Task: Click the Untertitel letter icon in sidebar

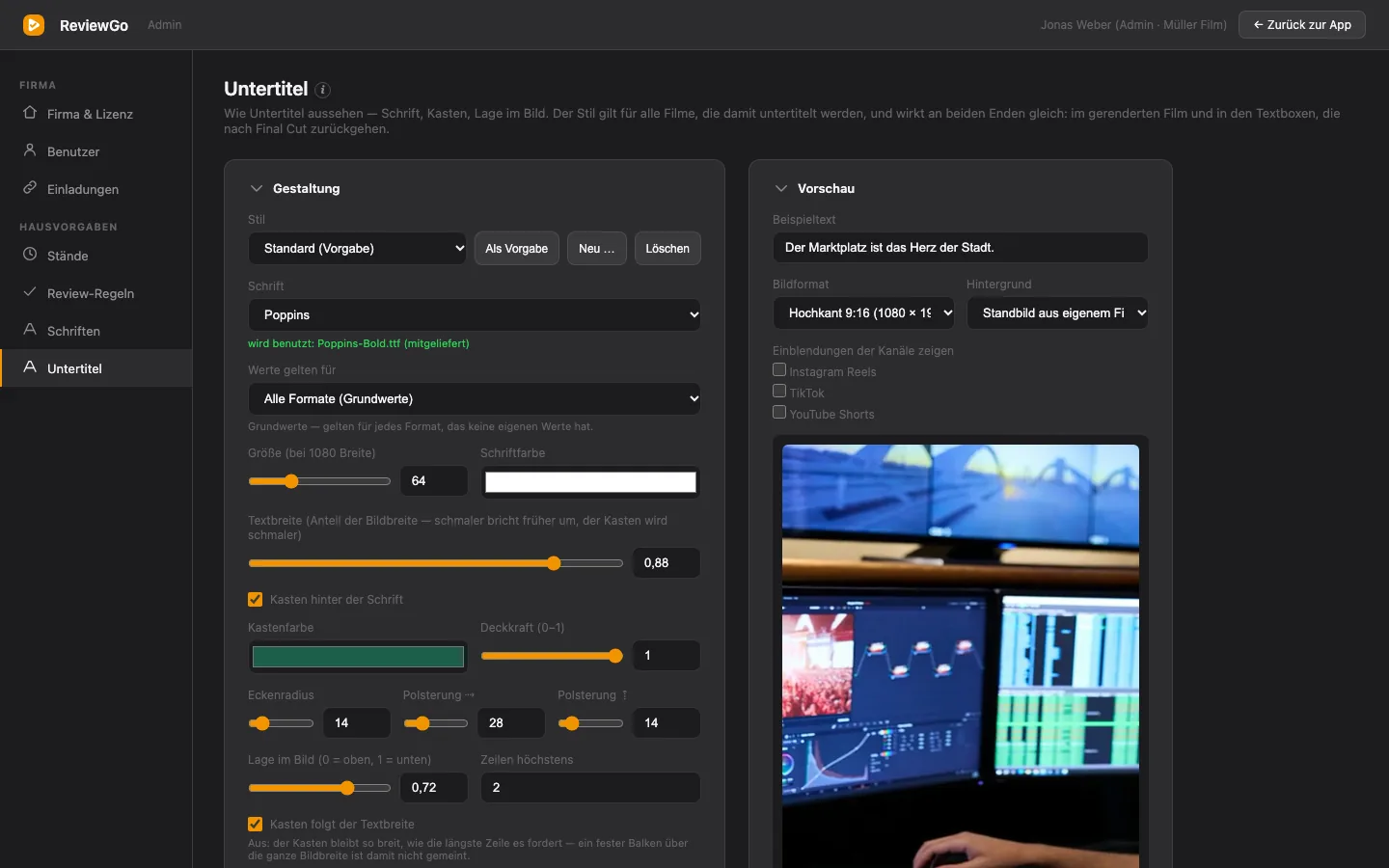Action: (30, 367)
